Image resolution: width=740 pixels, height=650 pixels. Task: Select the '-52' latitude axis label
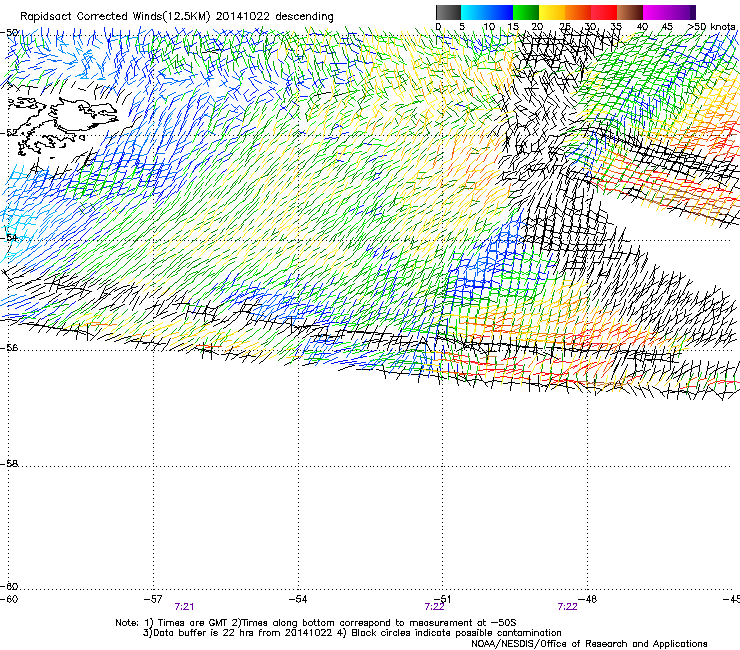tap(10, 133)
